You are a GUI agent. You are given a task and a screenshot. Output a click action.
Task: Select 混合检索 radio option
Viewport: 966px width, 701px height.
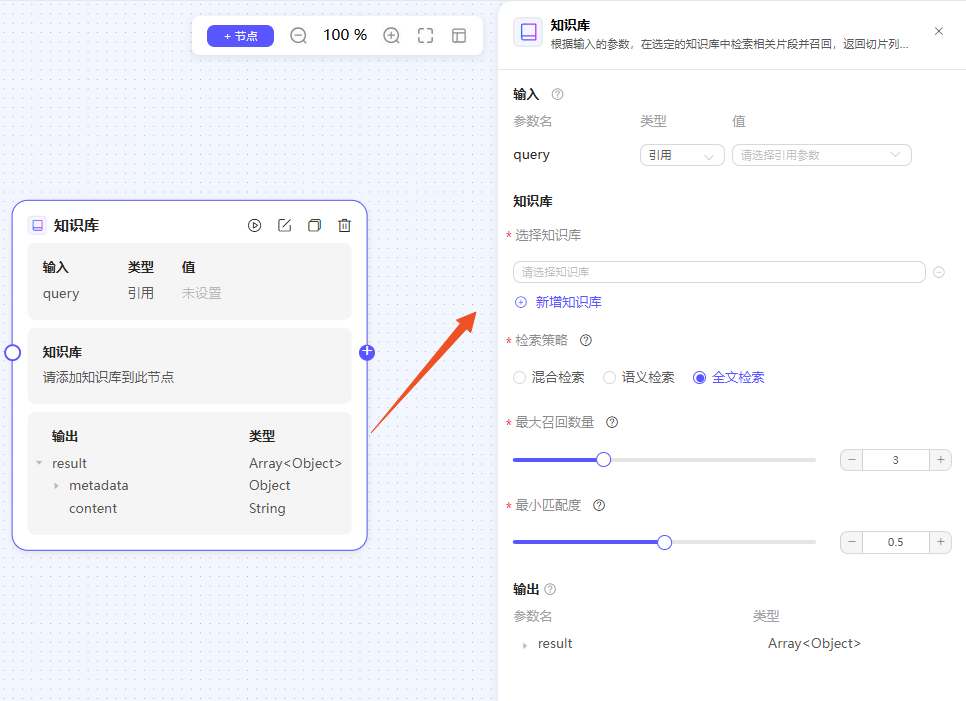tap(550, 377)
